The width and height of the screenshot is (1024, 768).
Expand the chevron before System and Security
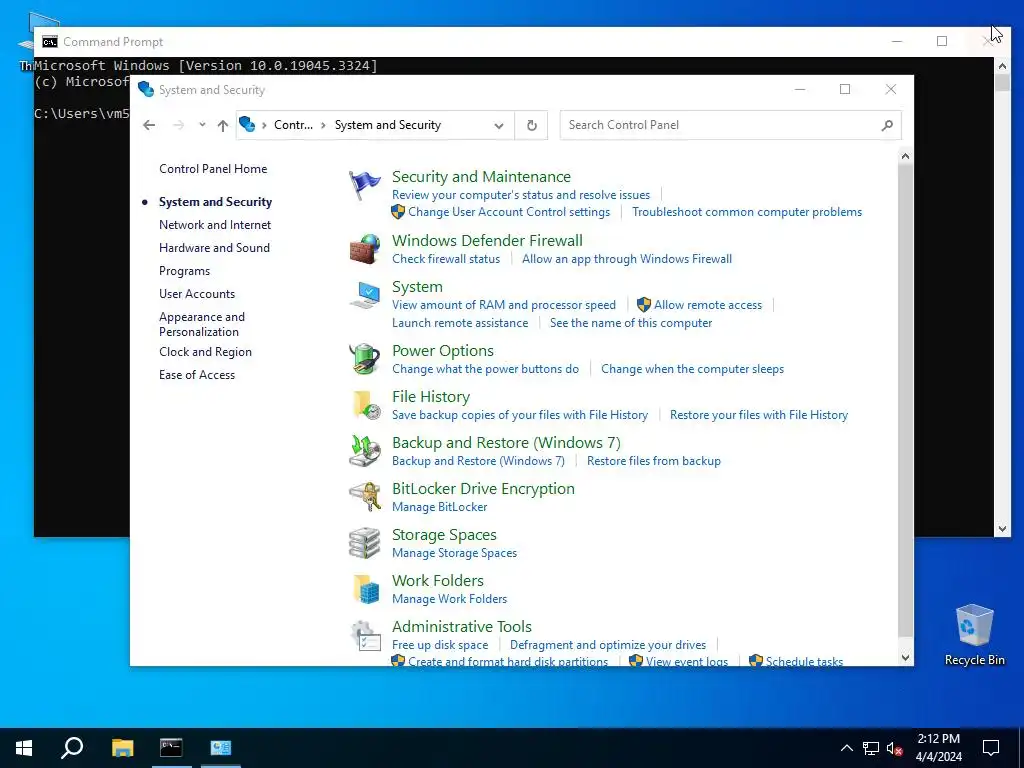pos(323,125)
